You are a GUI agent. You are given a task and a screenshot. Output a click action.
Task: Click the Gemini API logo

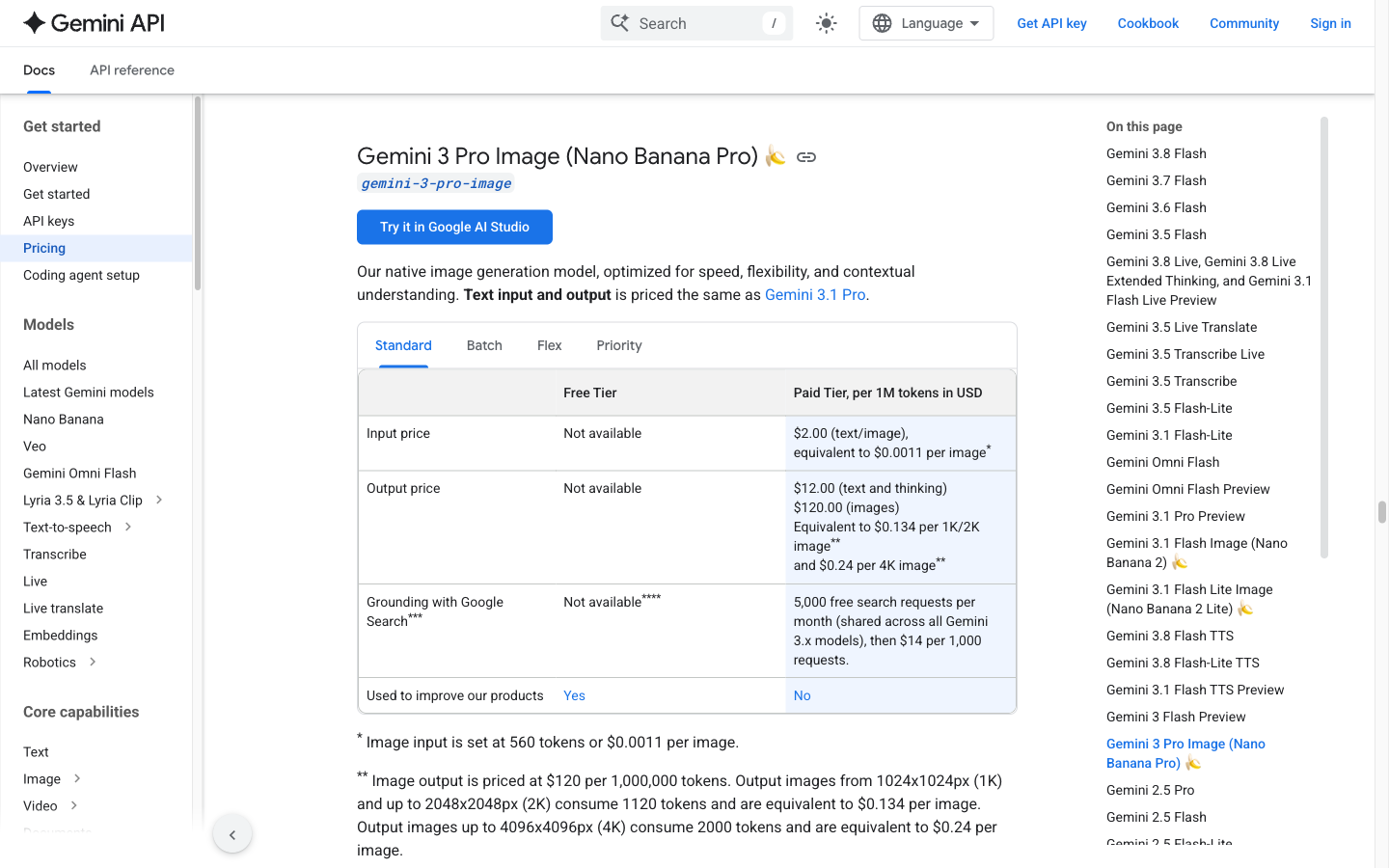[94, 23]
